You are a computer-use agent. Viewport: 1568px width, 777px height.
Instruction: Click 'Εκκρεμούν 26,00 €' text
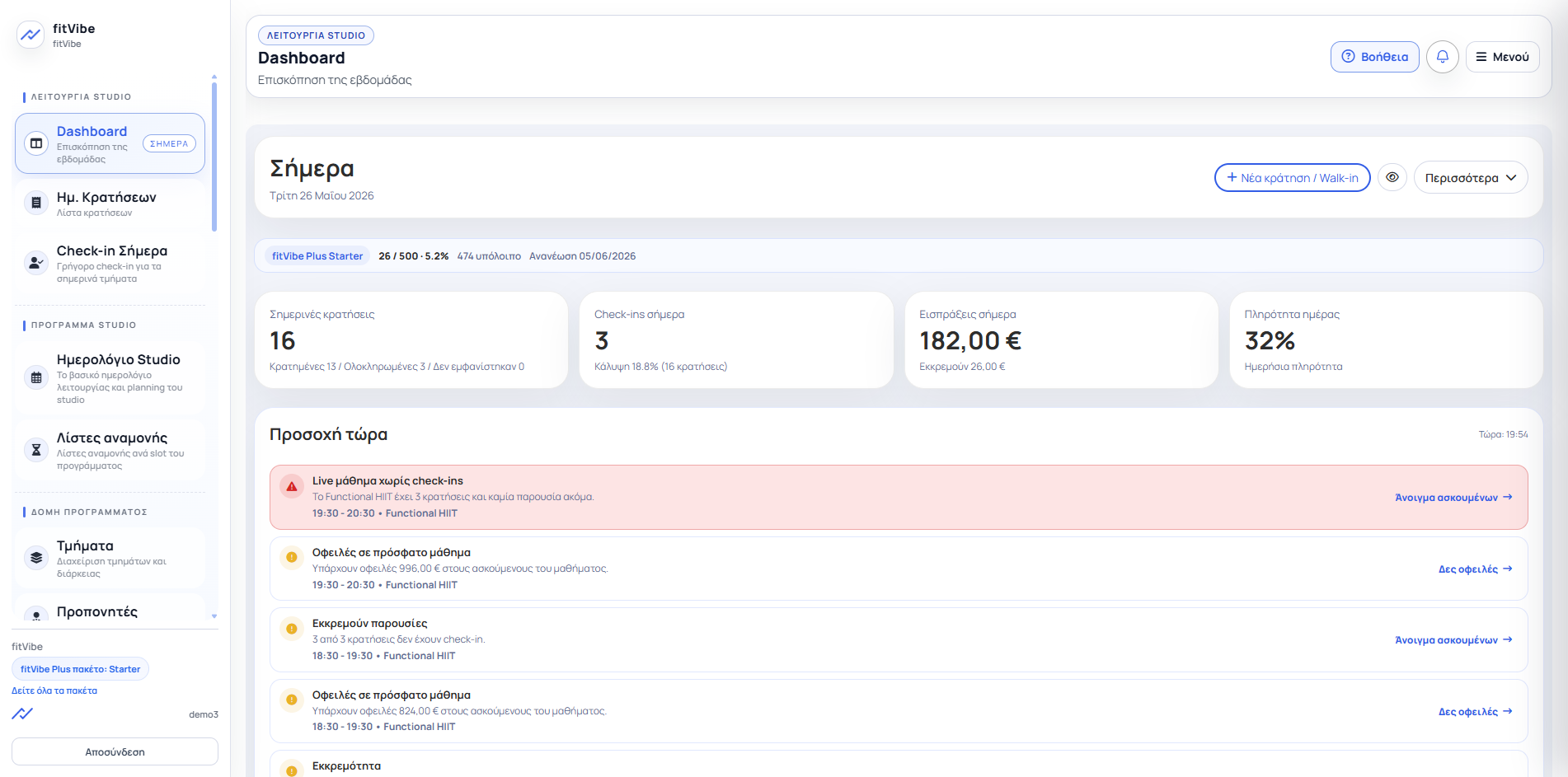(962, 367)
